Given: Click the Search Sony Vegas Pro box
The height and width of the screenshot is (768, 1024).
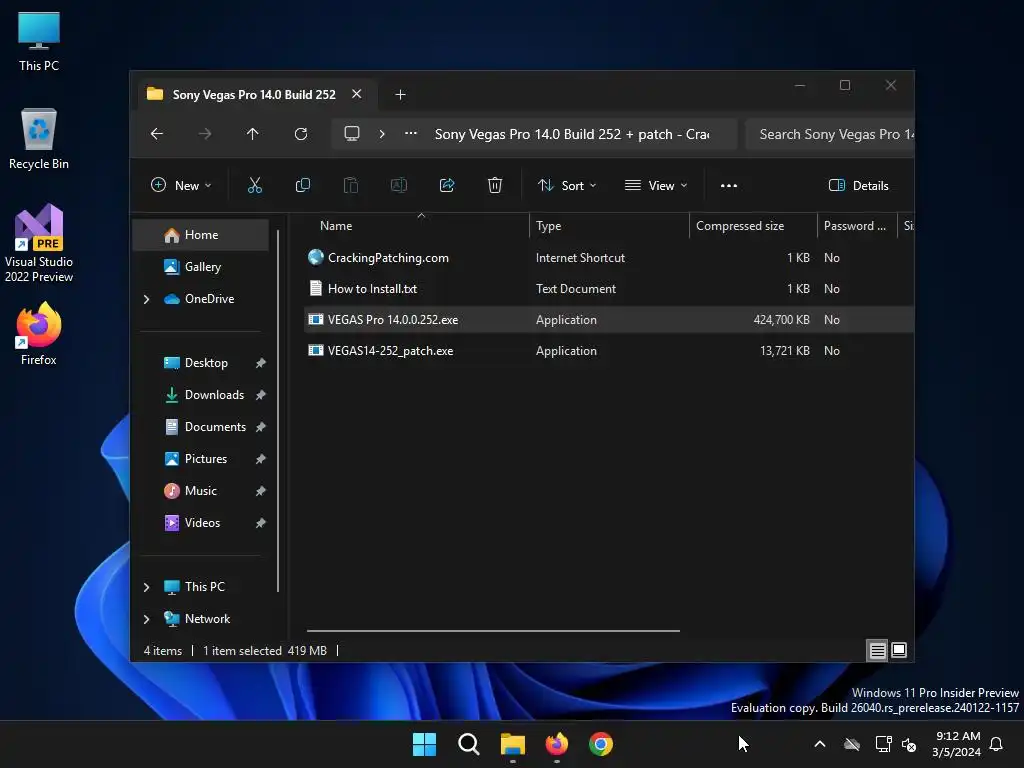Looking at the screenshot, I should 829,134.
